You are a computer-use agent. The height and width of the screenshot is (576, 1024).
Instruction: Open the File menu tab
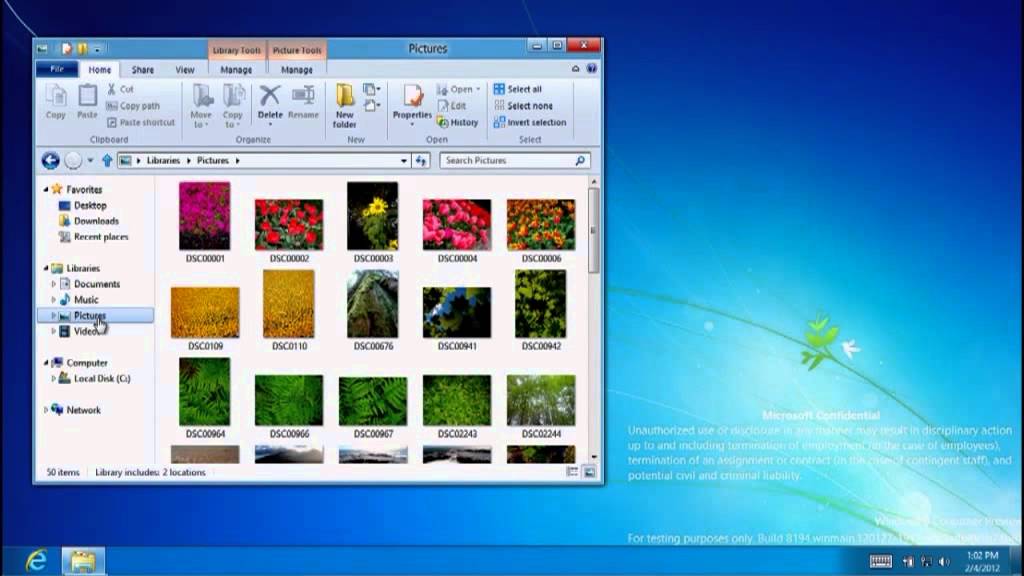pos(57,69)
